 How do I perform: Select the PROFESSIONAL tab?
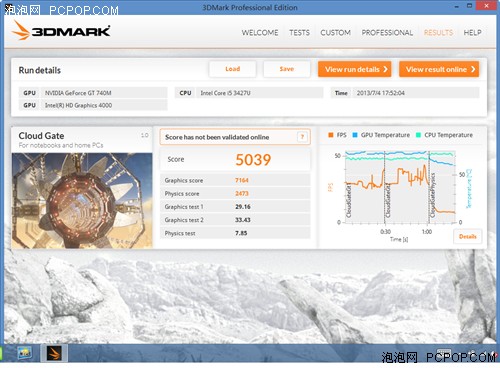[387, 33]
